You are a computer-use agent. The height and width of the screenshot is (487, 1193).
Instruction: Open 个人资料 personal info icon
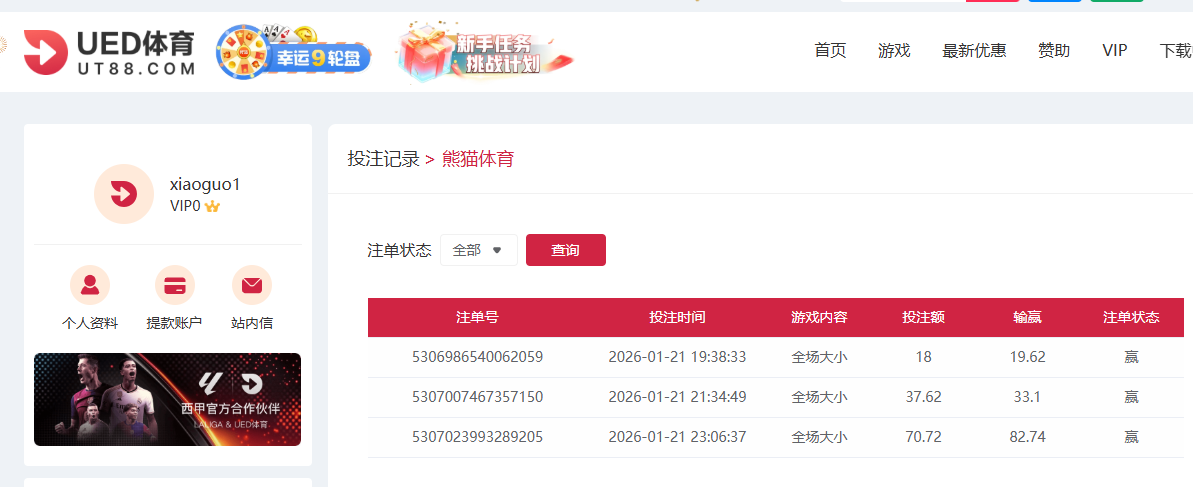90,285
